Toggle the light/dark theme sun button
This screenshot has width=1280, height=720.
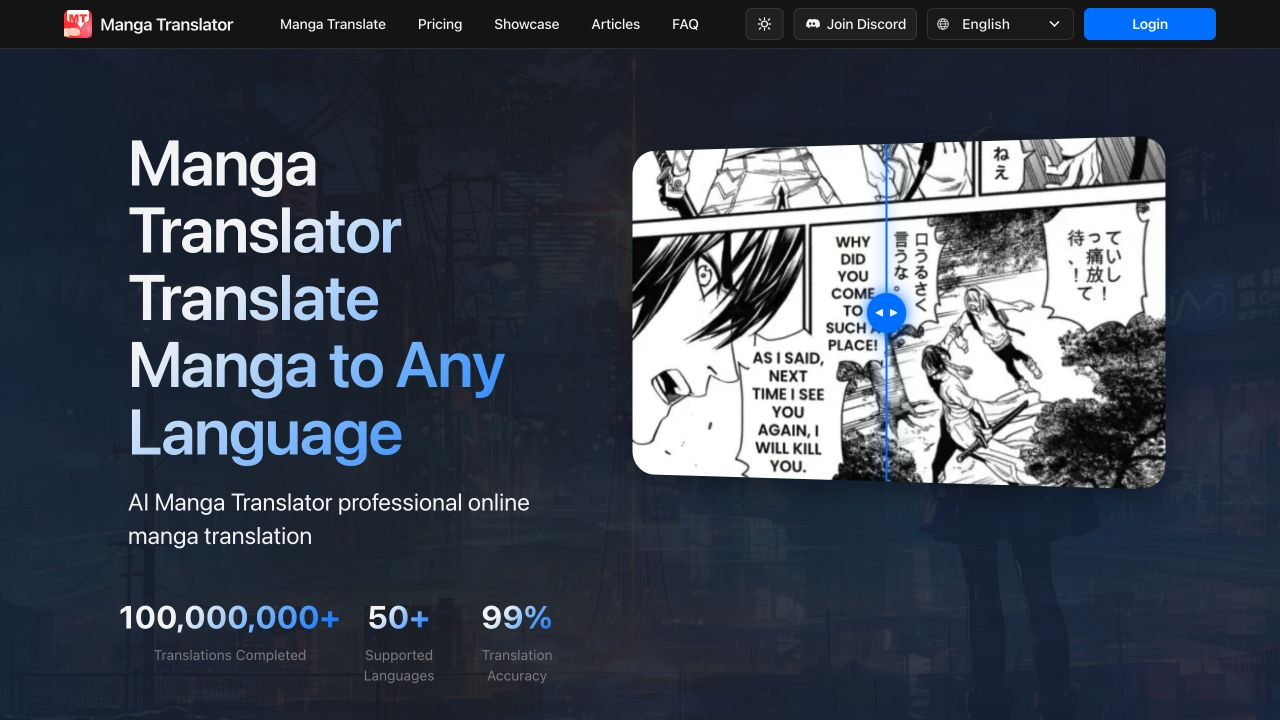764,24
